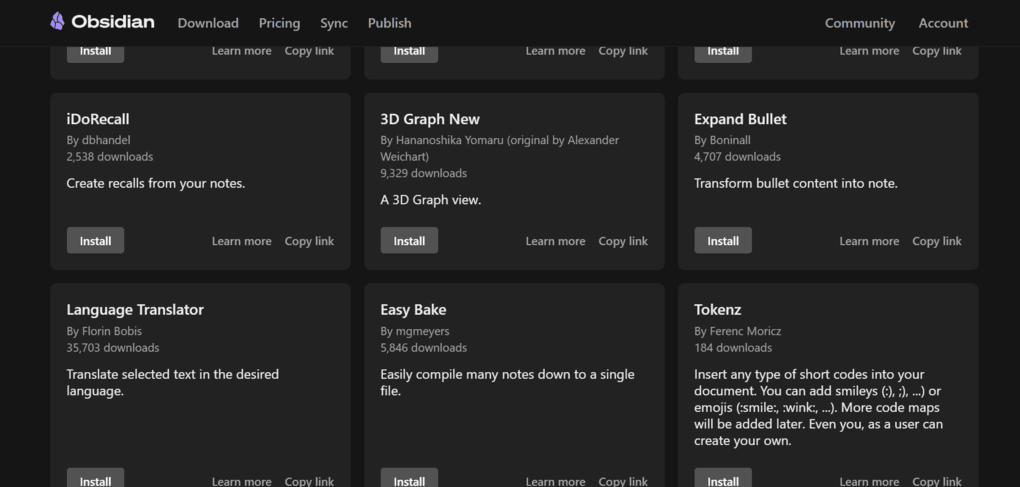Learn more about Expand Bullet
The height and width of the screenshot is (487, 1020).
point(869,241)
